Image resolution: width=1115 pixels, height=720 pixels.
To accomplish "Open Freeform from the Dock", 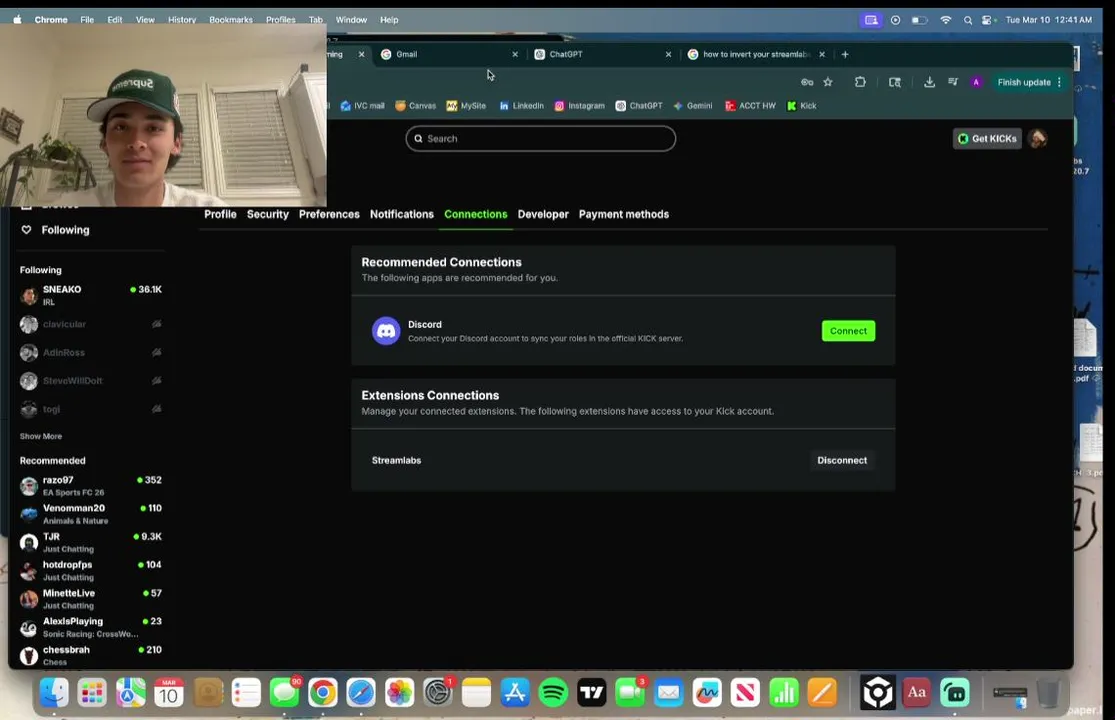I will tap(707, 692).
